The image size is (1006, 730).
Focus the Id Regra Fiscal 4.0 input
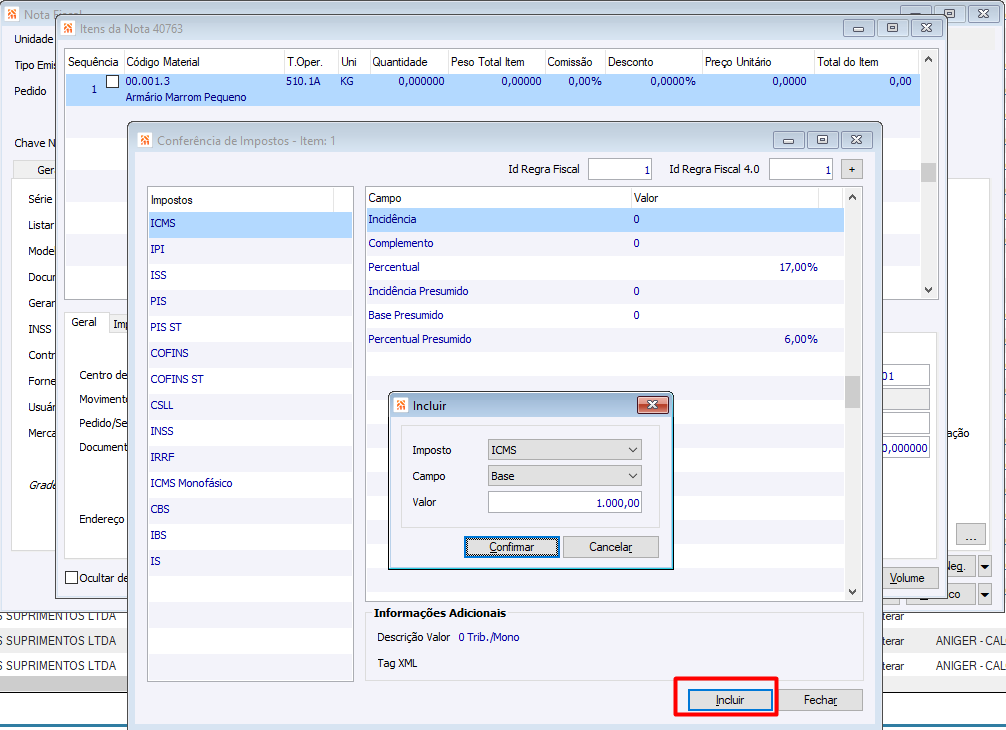tap(801, 169)
